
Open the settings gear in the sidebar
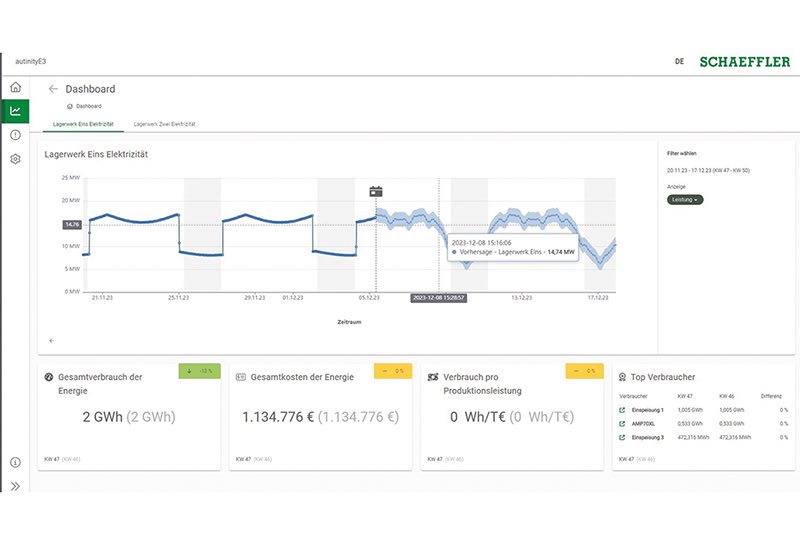tap(15, 159)
